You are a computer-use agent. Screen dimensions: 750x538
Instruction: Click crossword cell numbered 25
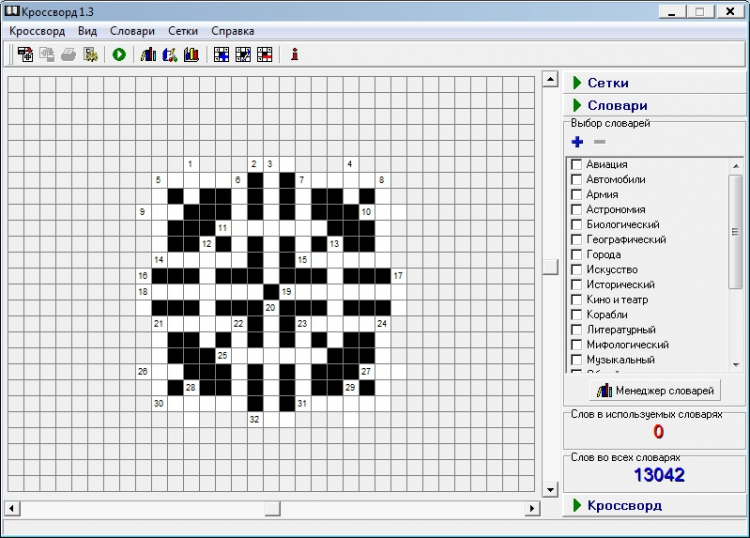point(223,355)
